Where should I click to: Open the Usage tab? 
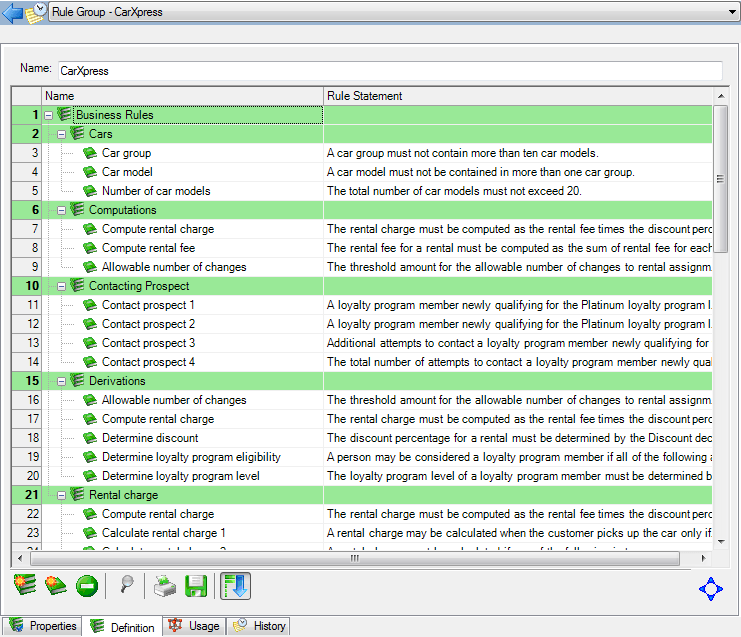point(194,626)
